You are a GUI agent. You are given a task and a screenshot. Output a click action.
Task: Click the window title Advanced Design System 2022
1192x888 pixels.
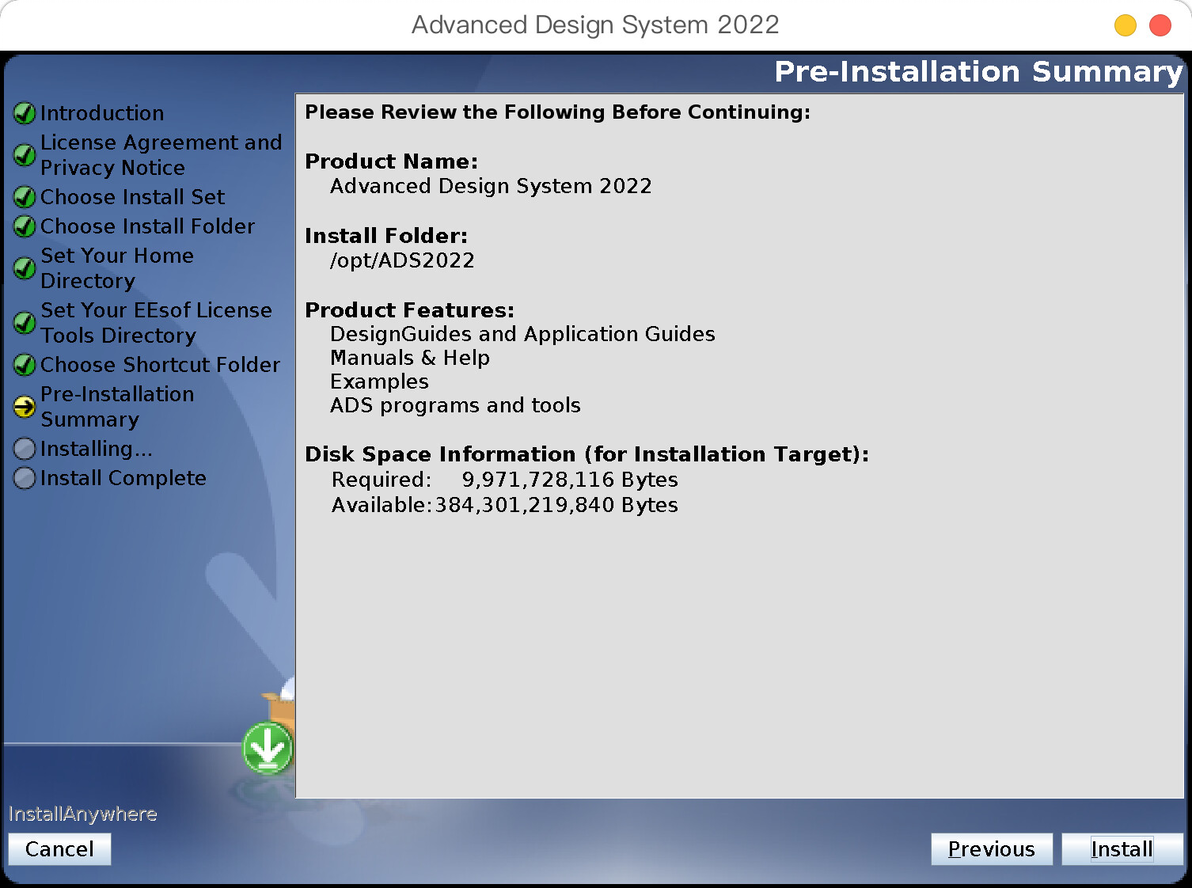click(x=595, y=25)
